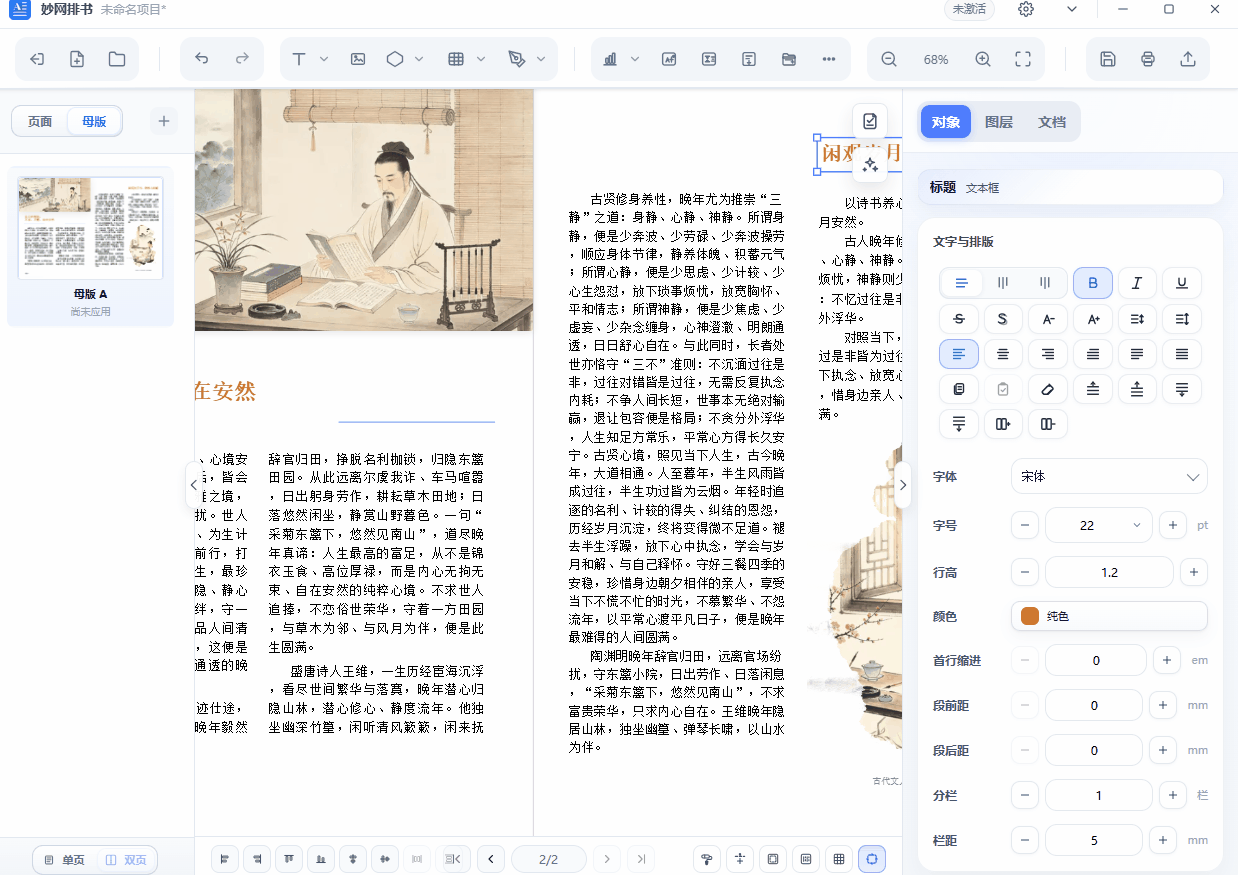Open a project with the folder icon

point(117,59)
